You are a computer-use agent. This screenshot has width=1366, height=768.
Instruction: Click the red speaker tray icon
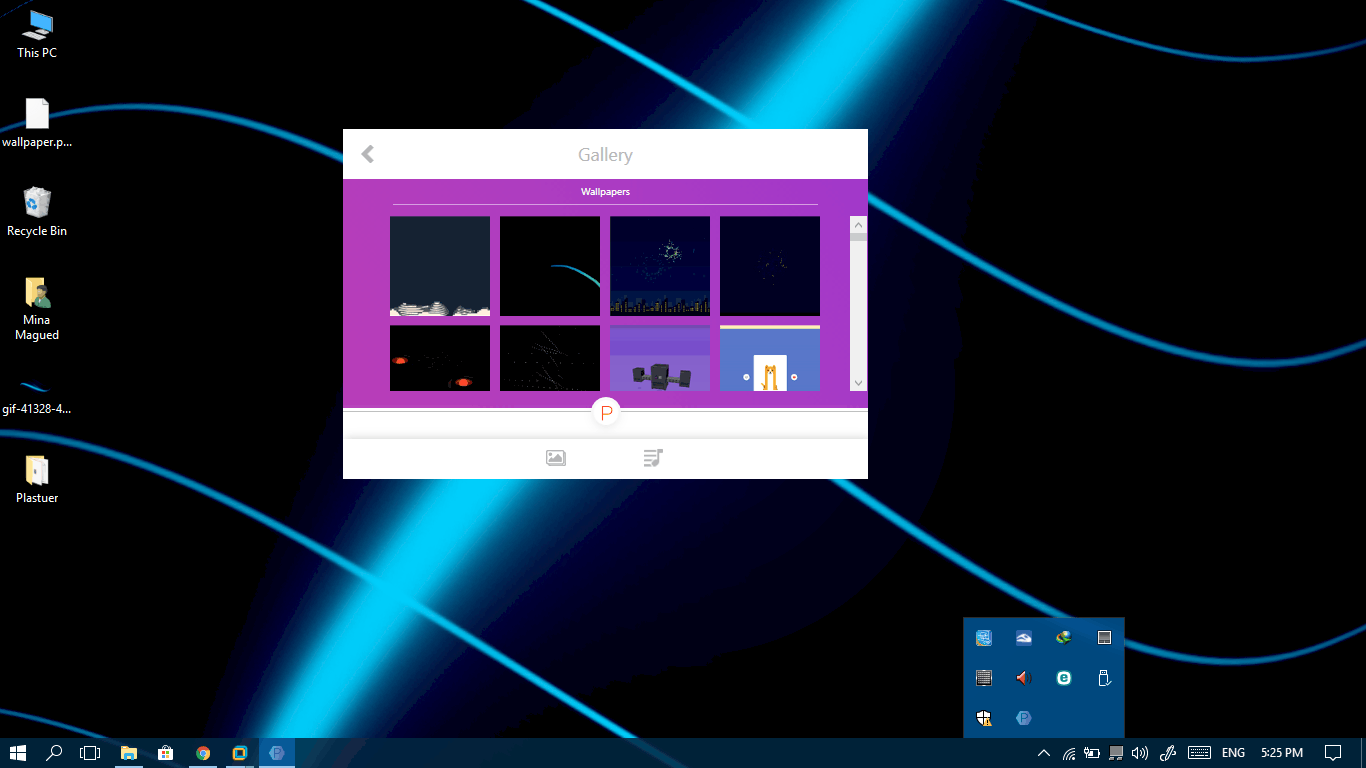[x=1023, y=678]
